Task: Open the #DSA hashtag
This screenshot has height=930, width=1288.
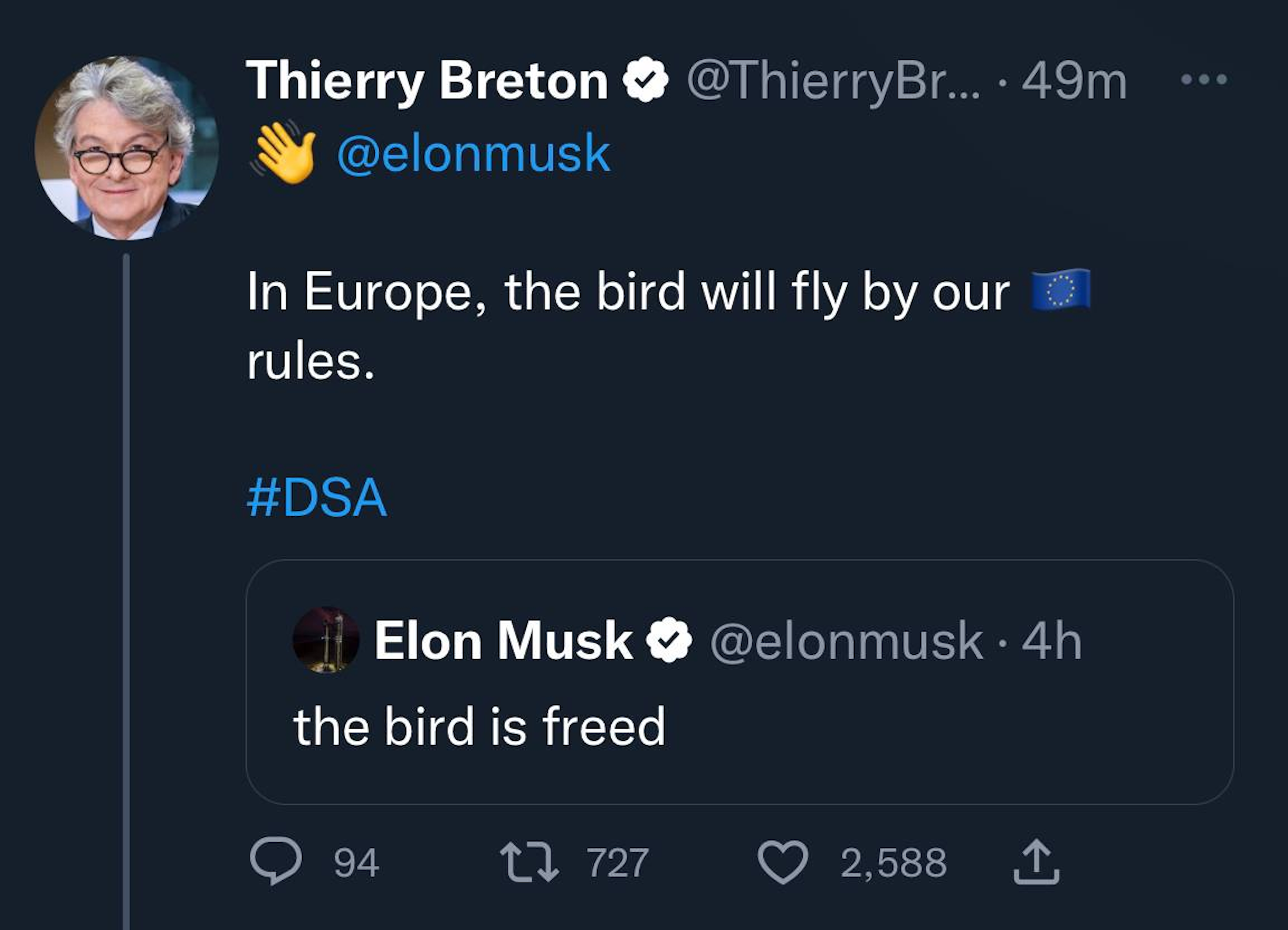Action: (x=317, y=497)
